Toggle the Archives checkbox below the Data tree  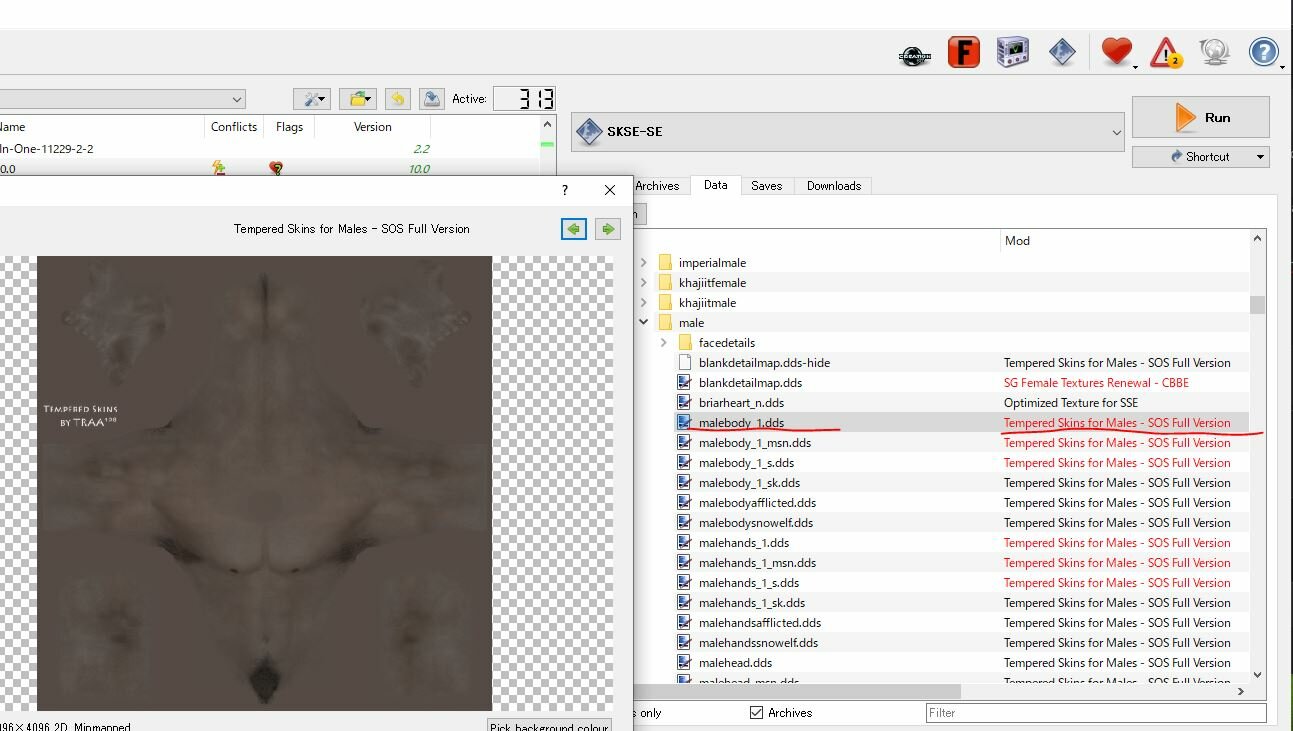tap(757, 712)
